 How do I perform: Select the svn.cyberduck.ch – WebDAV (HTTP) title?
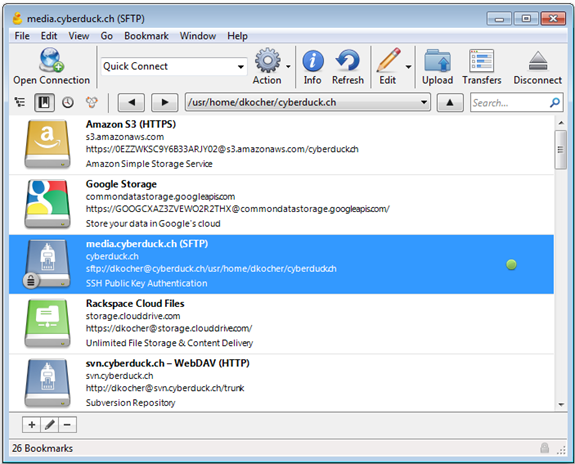168,363
